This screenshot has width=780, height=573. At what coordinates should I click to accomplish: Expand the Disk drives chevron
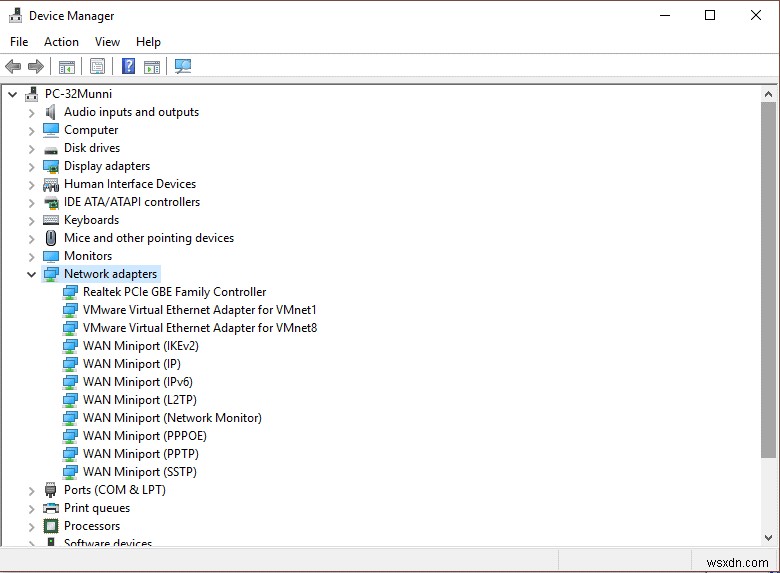[31, 149]
